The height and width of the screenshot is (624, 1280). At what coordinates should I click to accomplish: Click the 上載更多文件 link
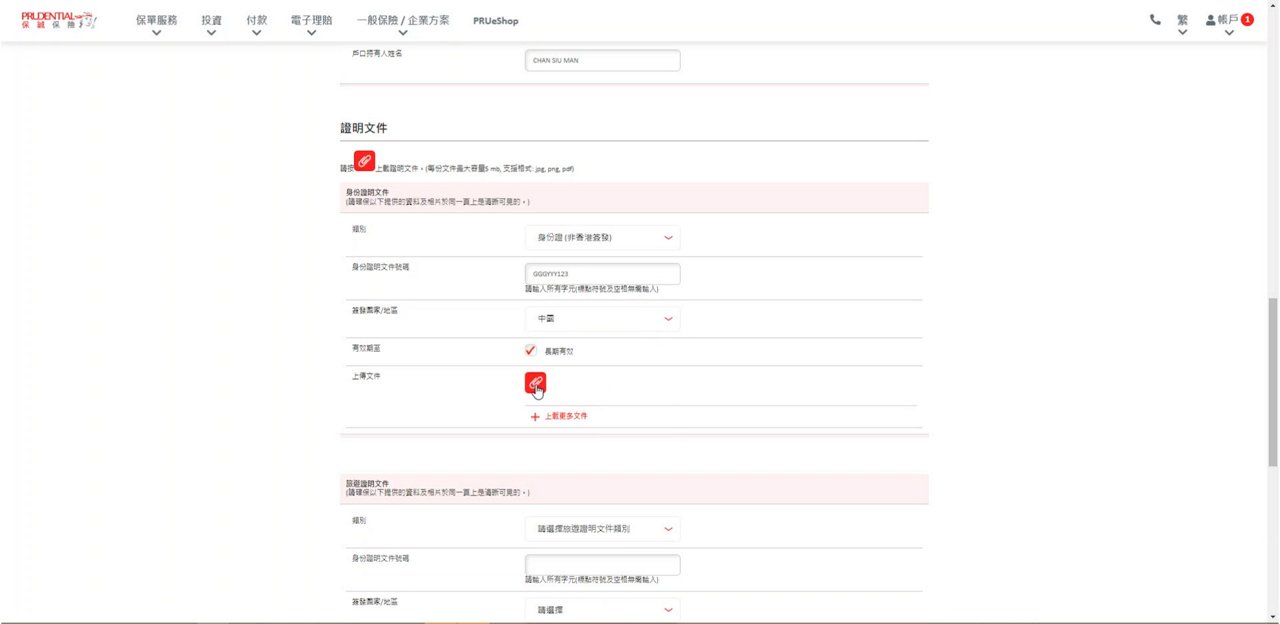(x=566, y=416)
